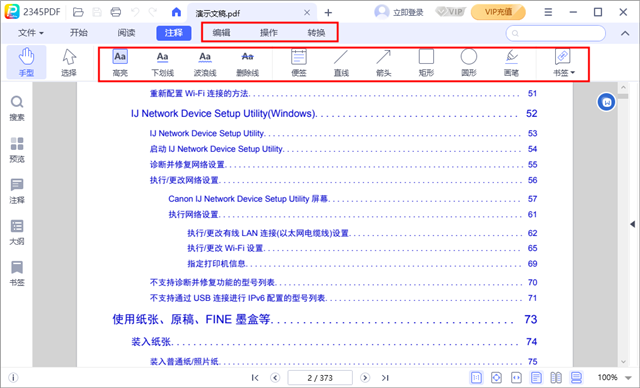Go to the previous page
Image resolution: width=640 pixels, height=388 pixels.
[x=276, y=378]
